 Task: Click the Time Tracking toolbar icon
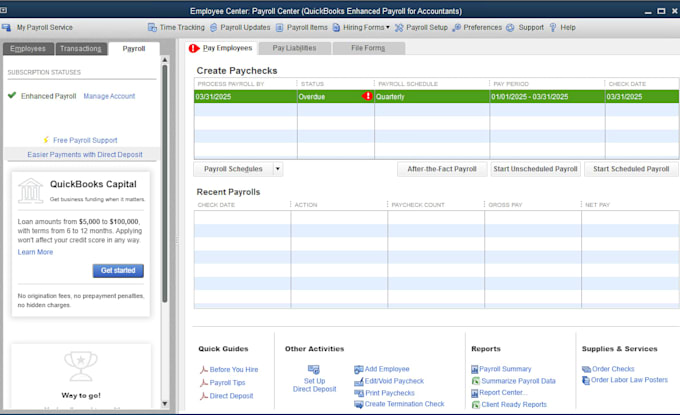(x=152, y=27)
